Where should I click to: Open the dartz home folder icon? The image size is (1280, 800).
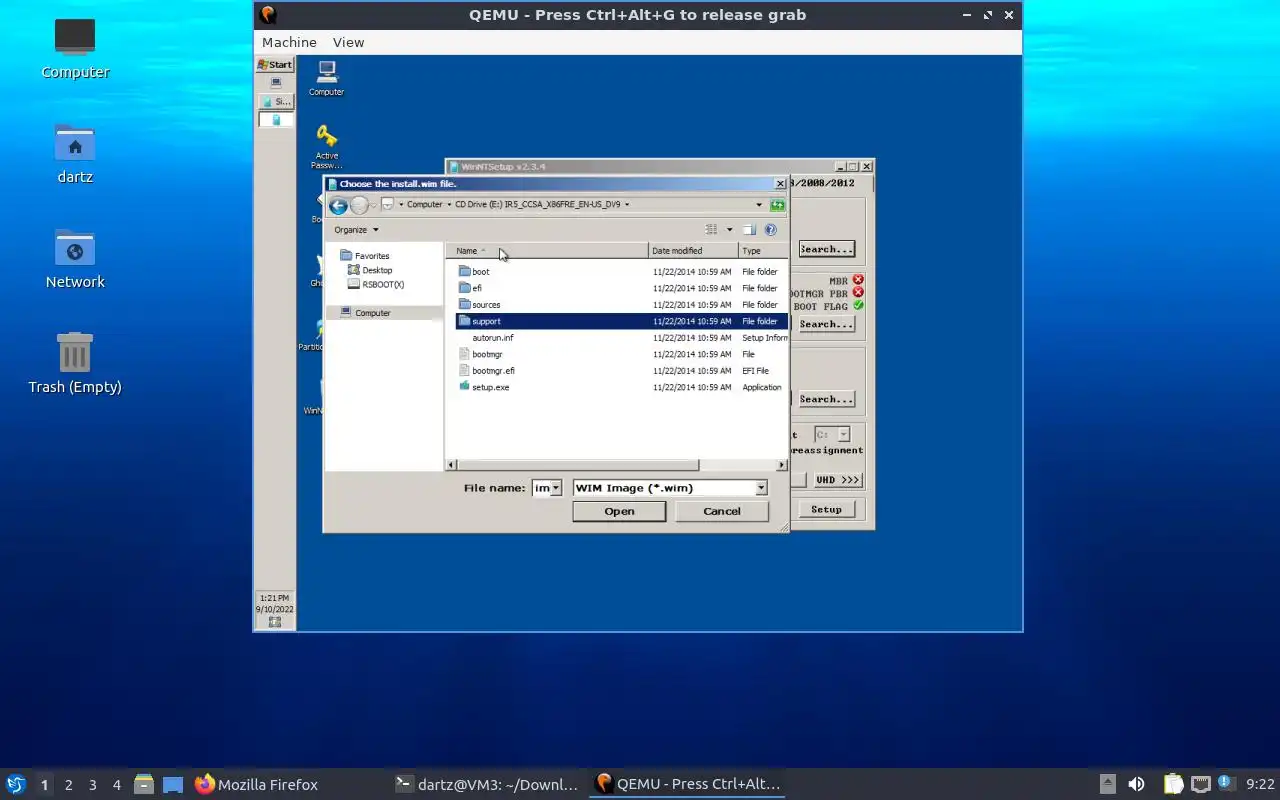[x=75, y=153]
